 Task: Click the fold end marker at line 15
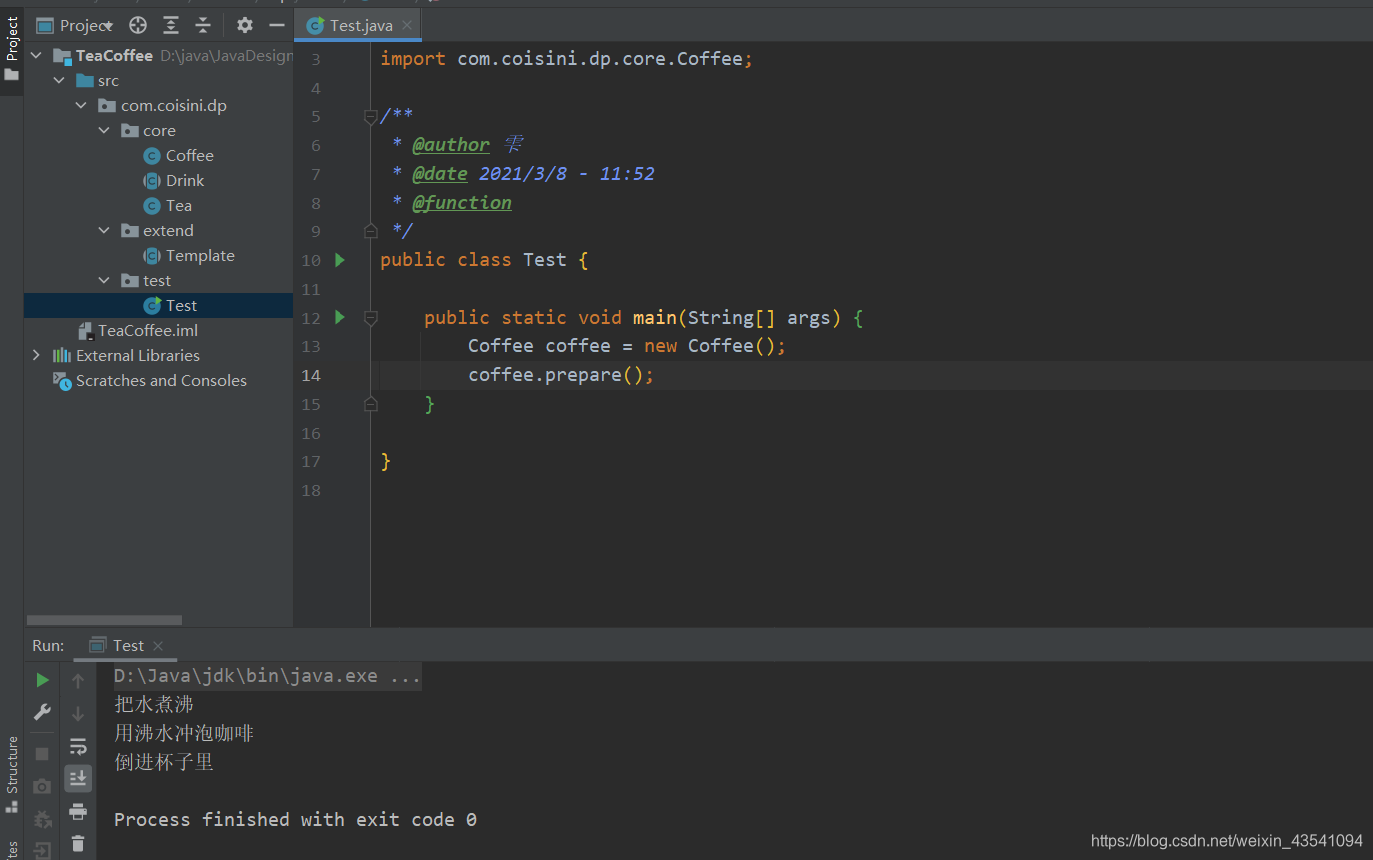click(370, 404)
